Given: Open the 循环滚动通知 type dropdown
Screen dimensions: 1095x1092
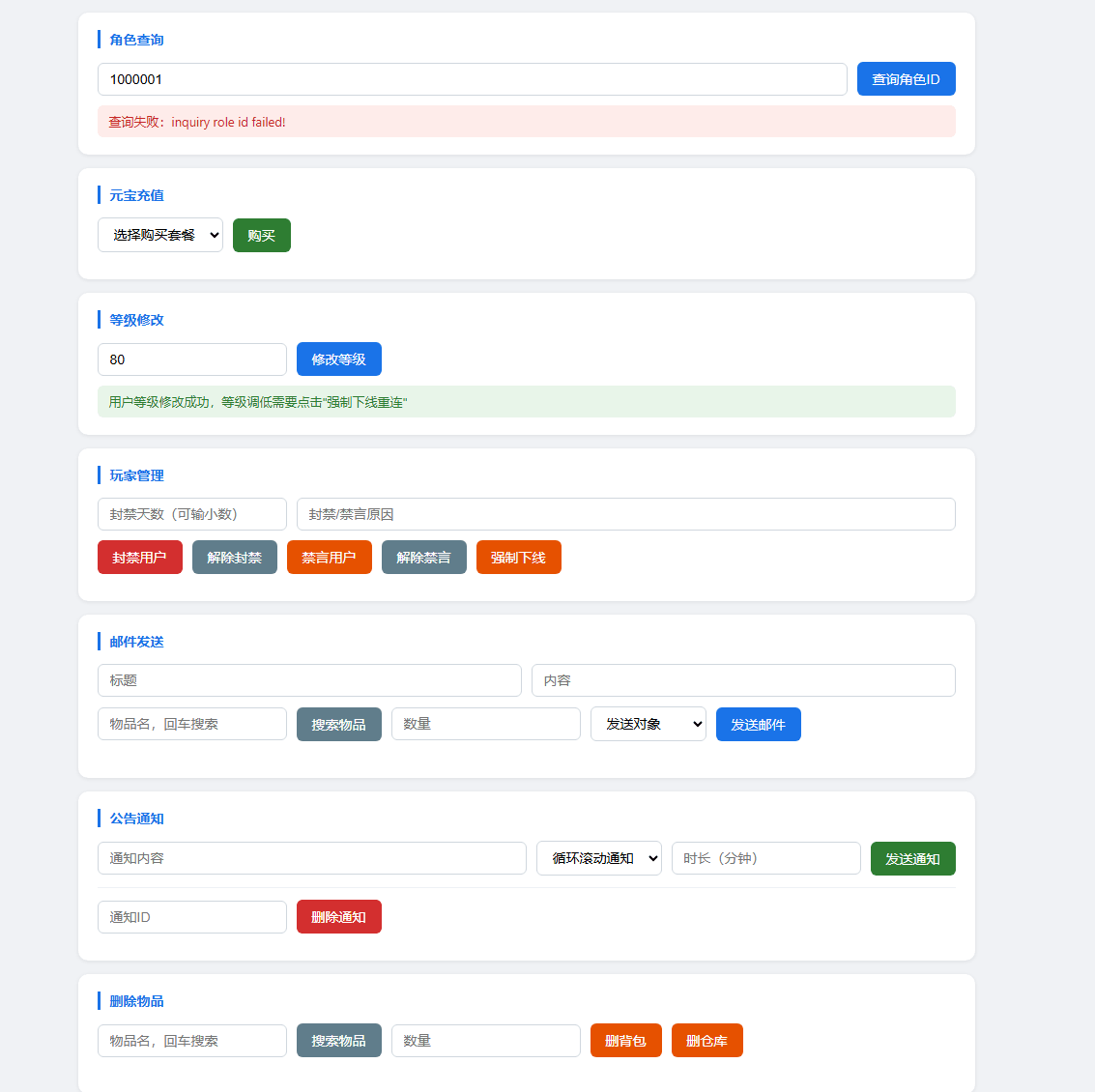Looking at the screenshot, I should click(598, 858).
